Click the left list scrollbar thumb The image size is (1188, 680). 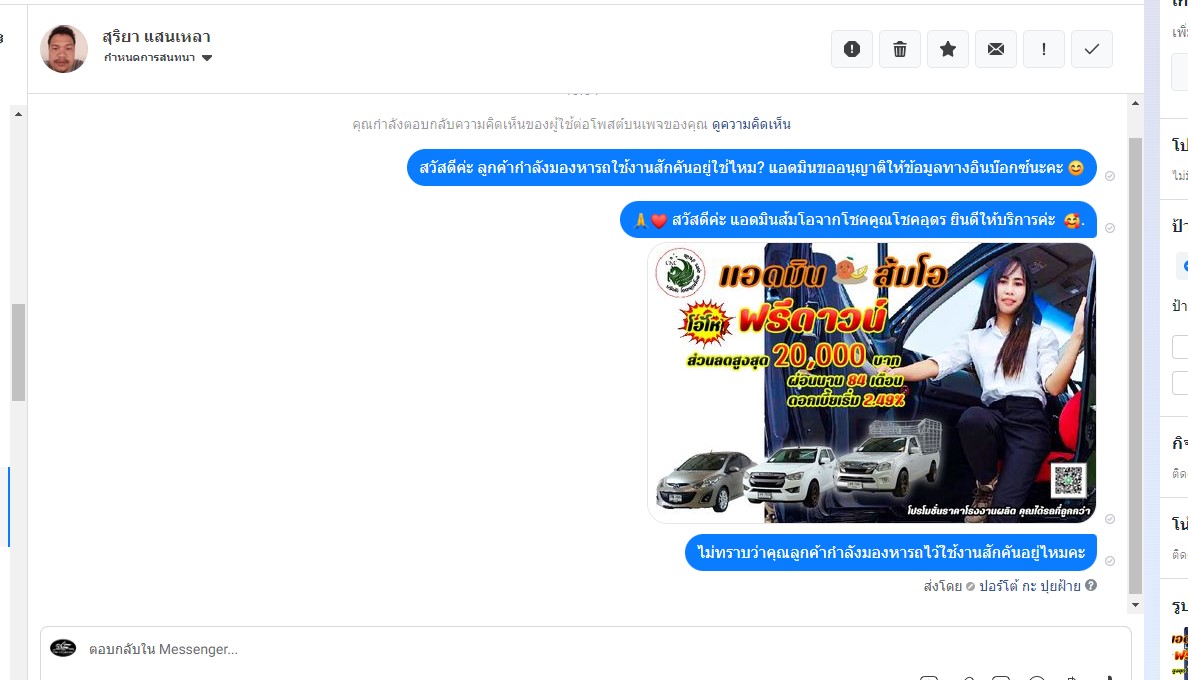point(18,352)
